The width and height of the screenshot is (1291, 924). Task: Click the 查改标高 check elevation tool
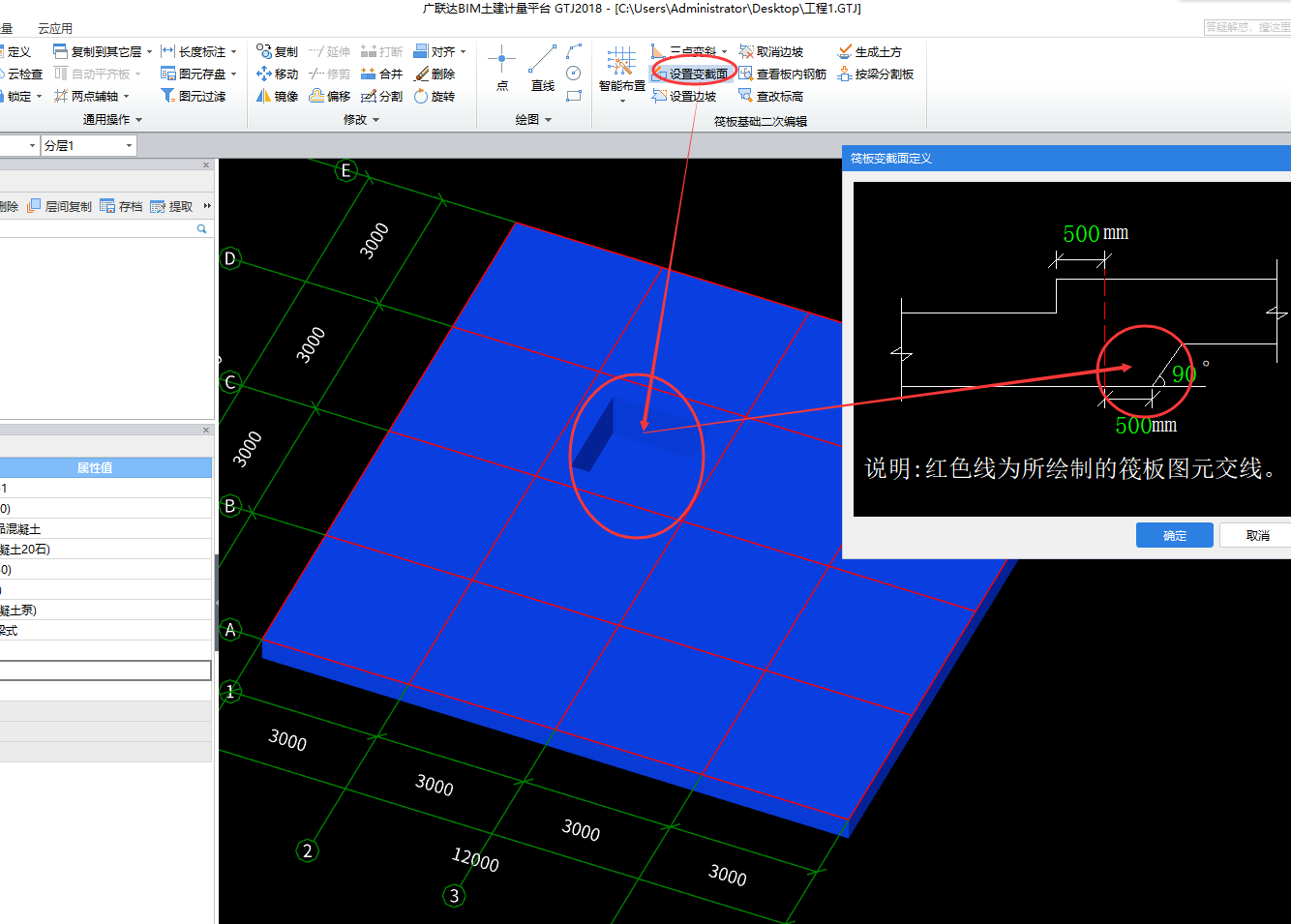tap(771, 97)
